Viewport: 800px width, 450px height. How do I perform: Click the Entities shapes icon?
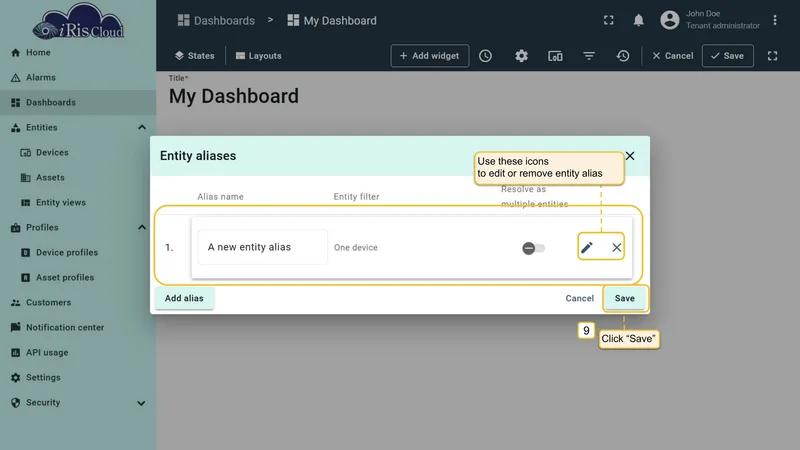point(15,128)
